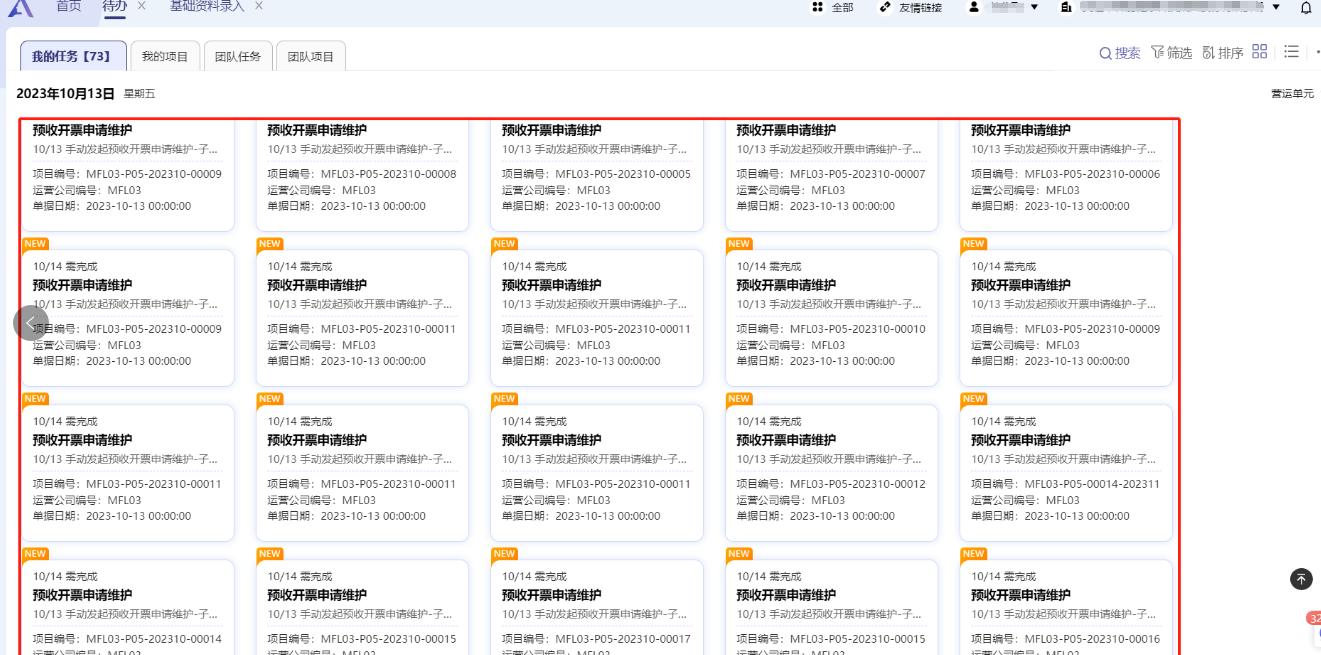Click project number text MFL03-P05-202310-00014
The image size is (1321, 655).
(x=154, y=639)
